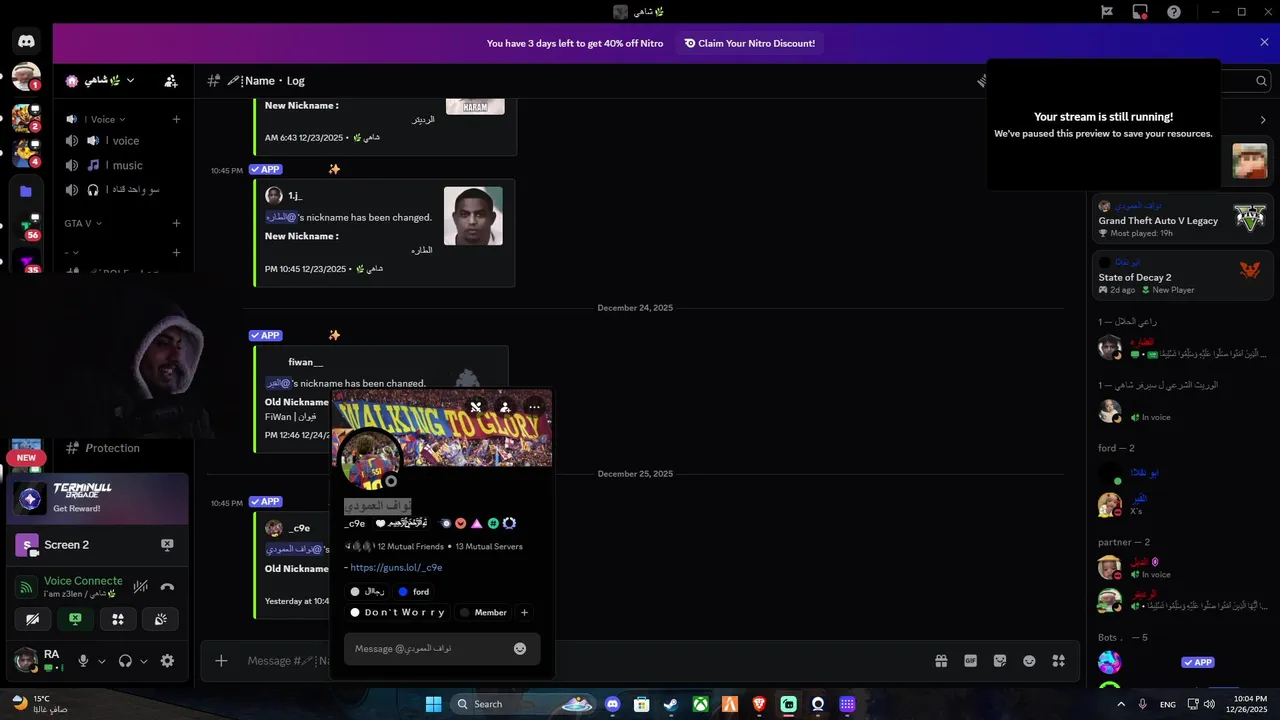This screenshot has height=720, width=1280.
Task: Launch an activity from voice panel
Action: point(118,619)
